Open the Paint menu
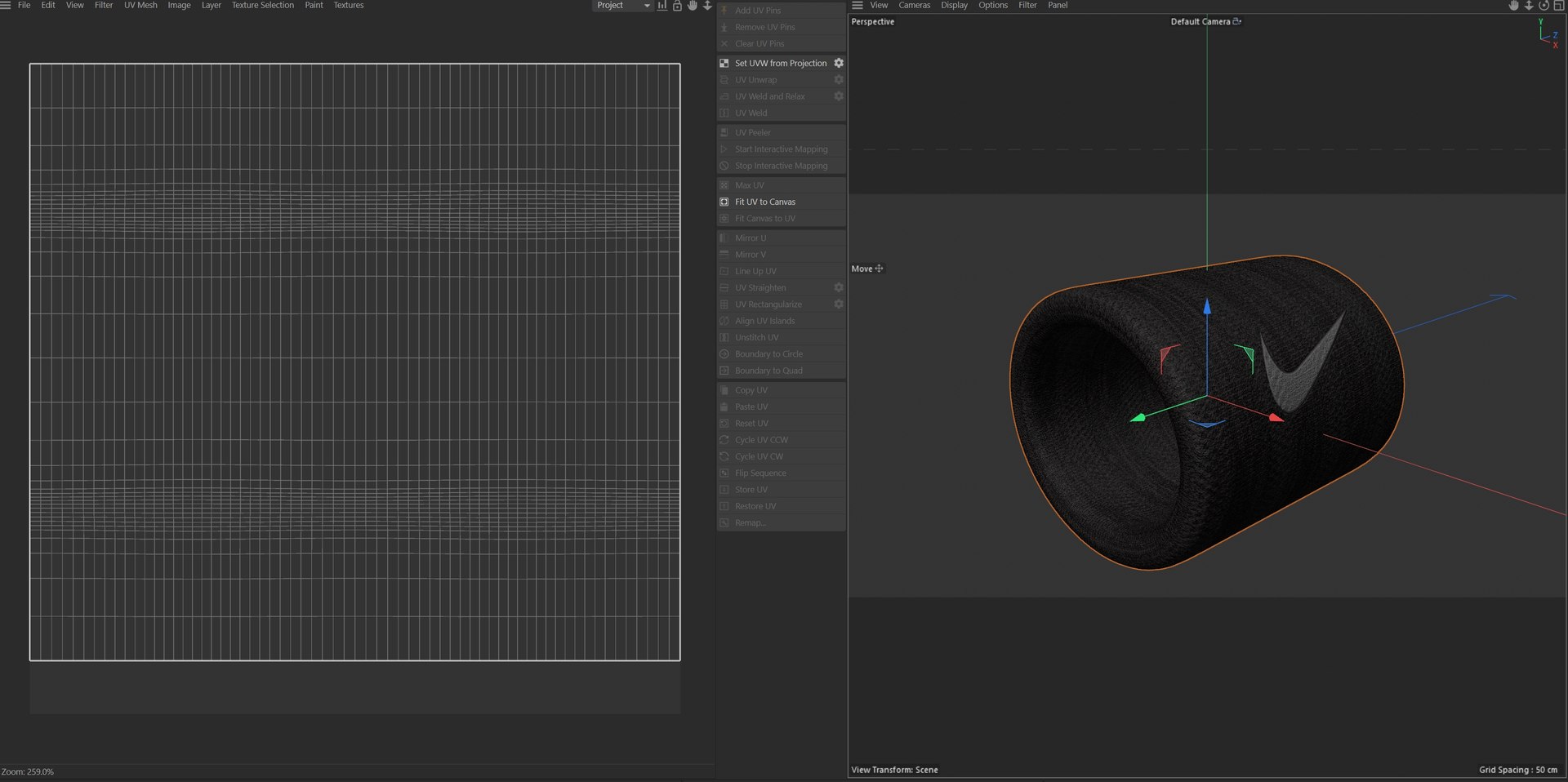1568x782 pixels. click(314, 5)
